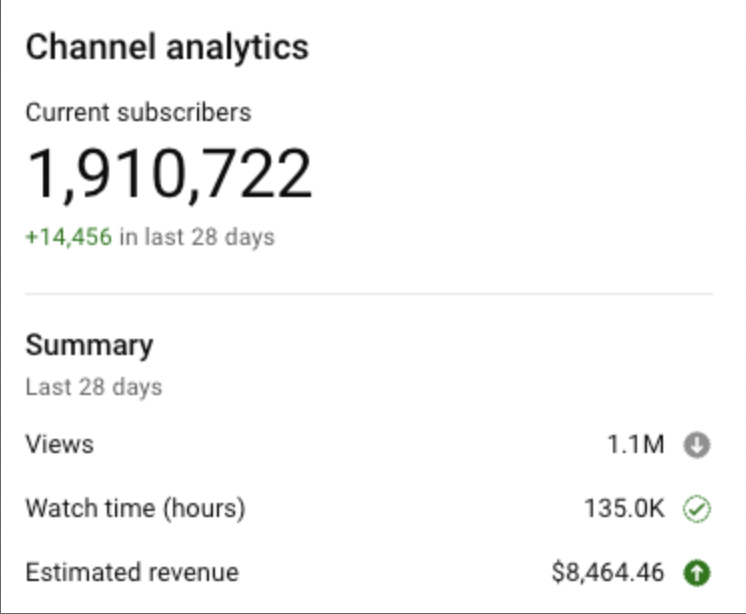Click the green +14,456 subscriber gain
Screen dimensions: 746x614
(x=69, y=237)
